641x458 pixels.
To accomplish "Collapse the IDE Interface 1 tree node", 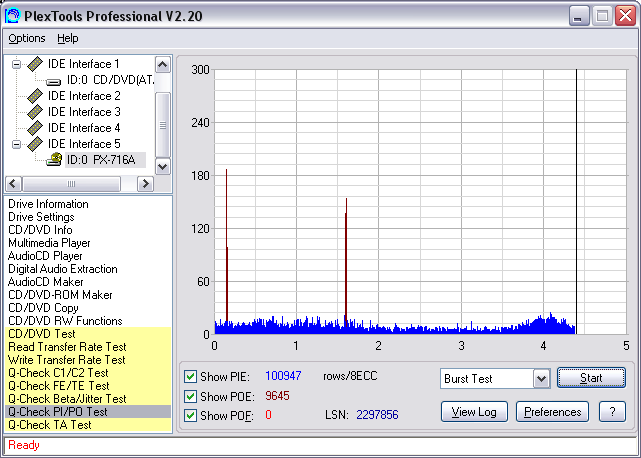I will (x=16, y=64).
